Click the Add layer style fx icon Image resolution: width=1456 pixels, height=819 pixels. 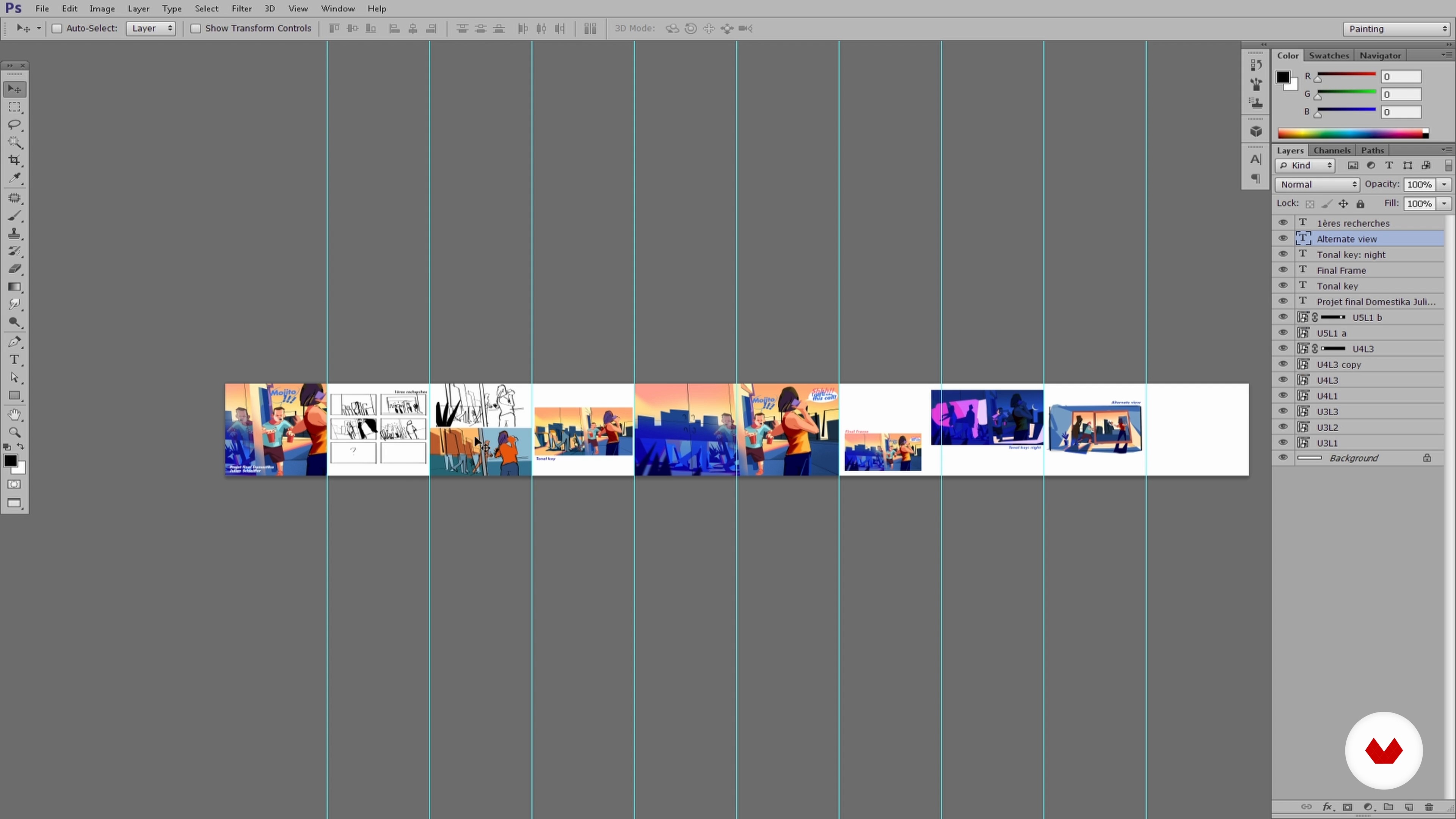point(1328,807)
